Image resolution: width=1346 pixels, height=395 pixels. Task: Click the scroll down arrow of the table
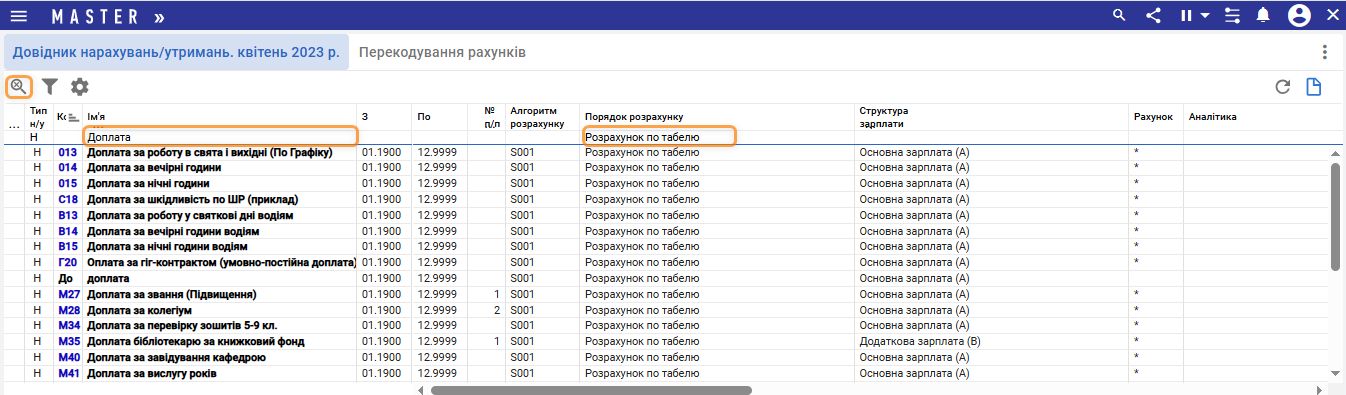(x=1336, y=374)
